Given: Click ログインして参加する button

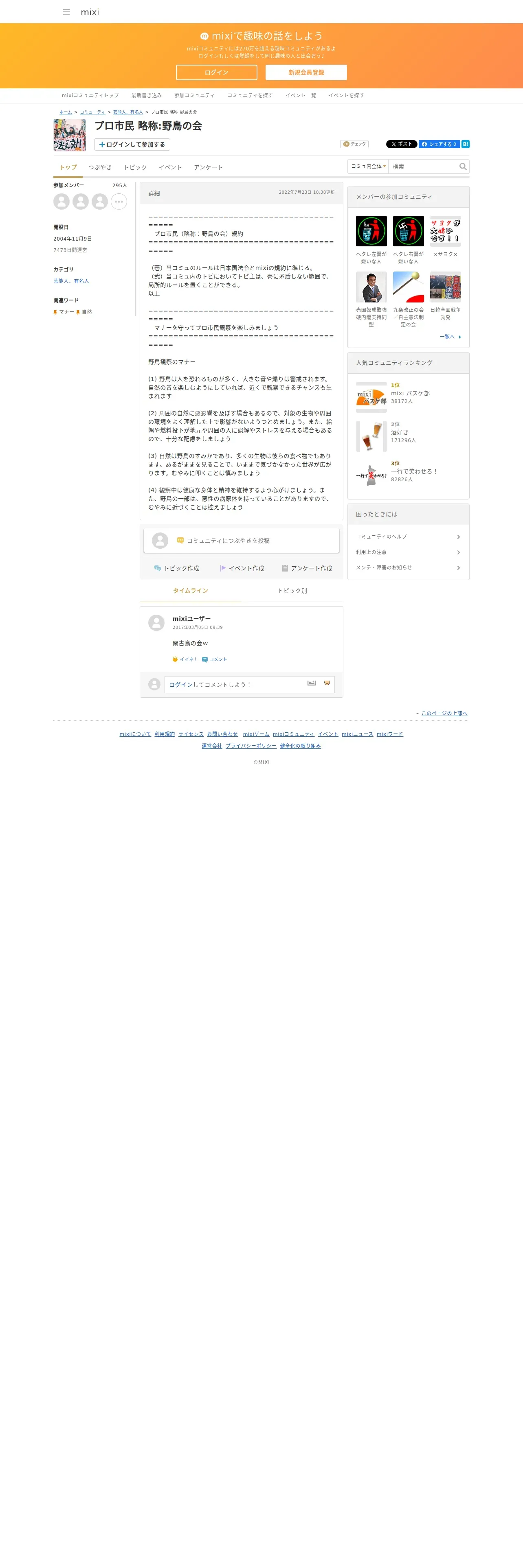Looking at the screenshot, I should 132,144.
